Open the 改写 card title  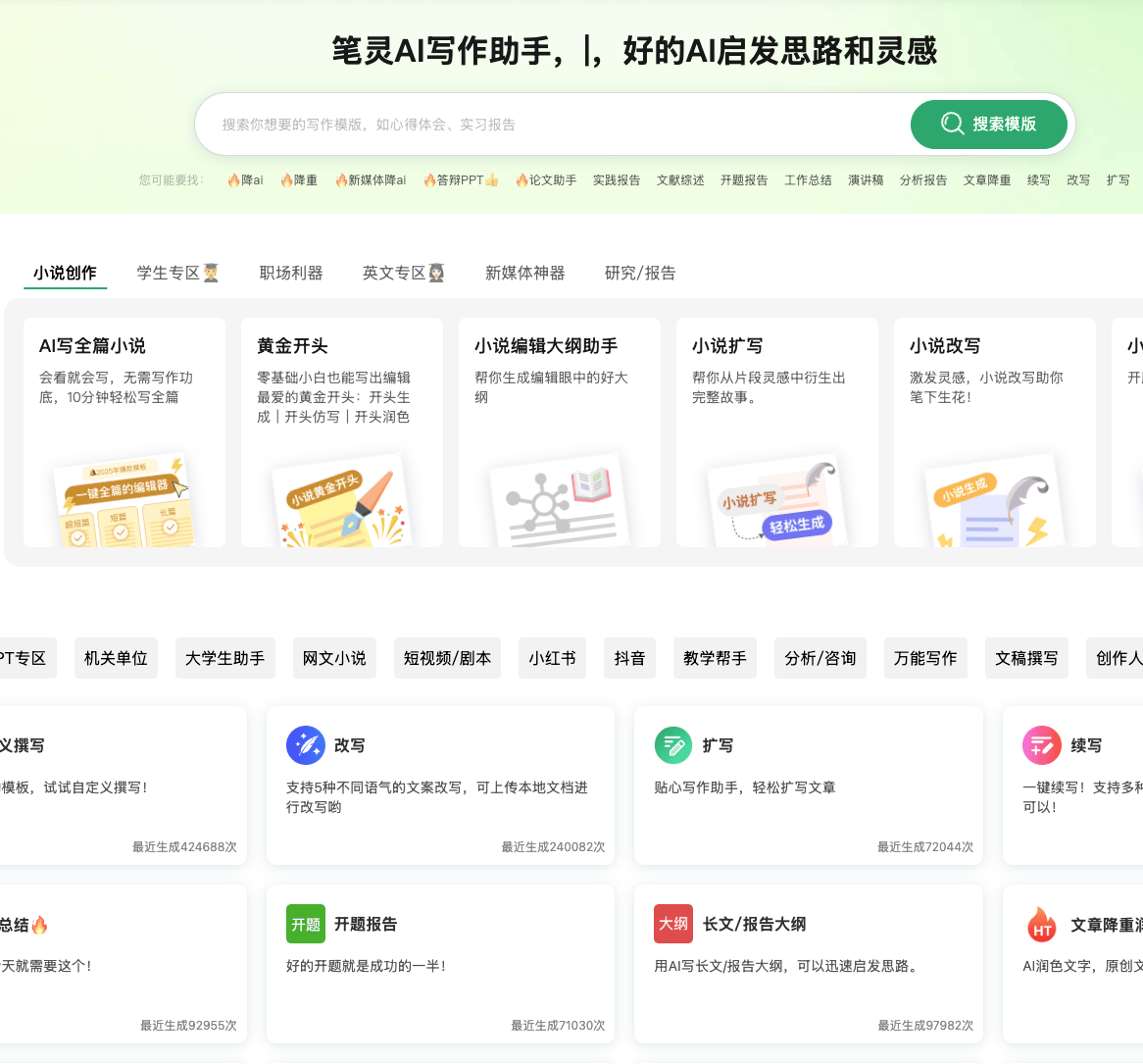tap(350, 745)
